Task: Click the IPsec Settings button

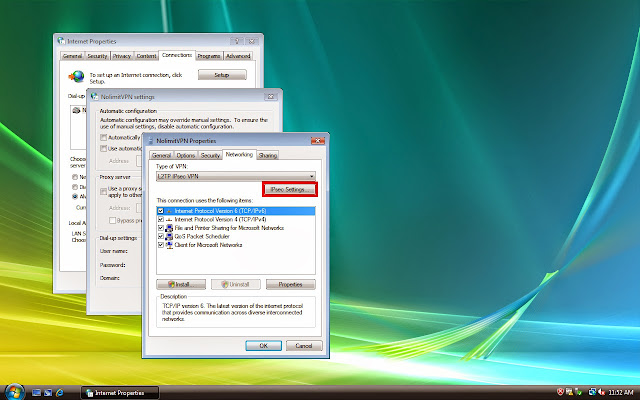Action: [290, 190]
